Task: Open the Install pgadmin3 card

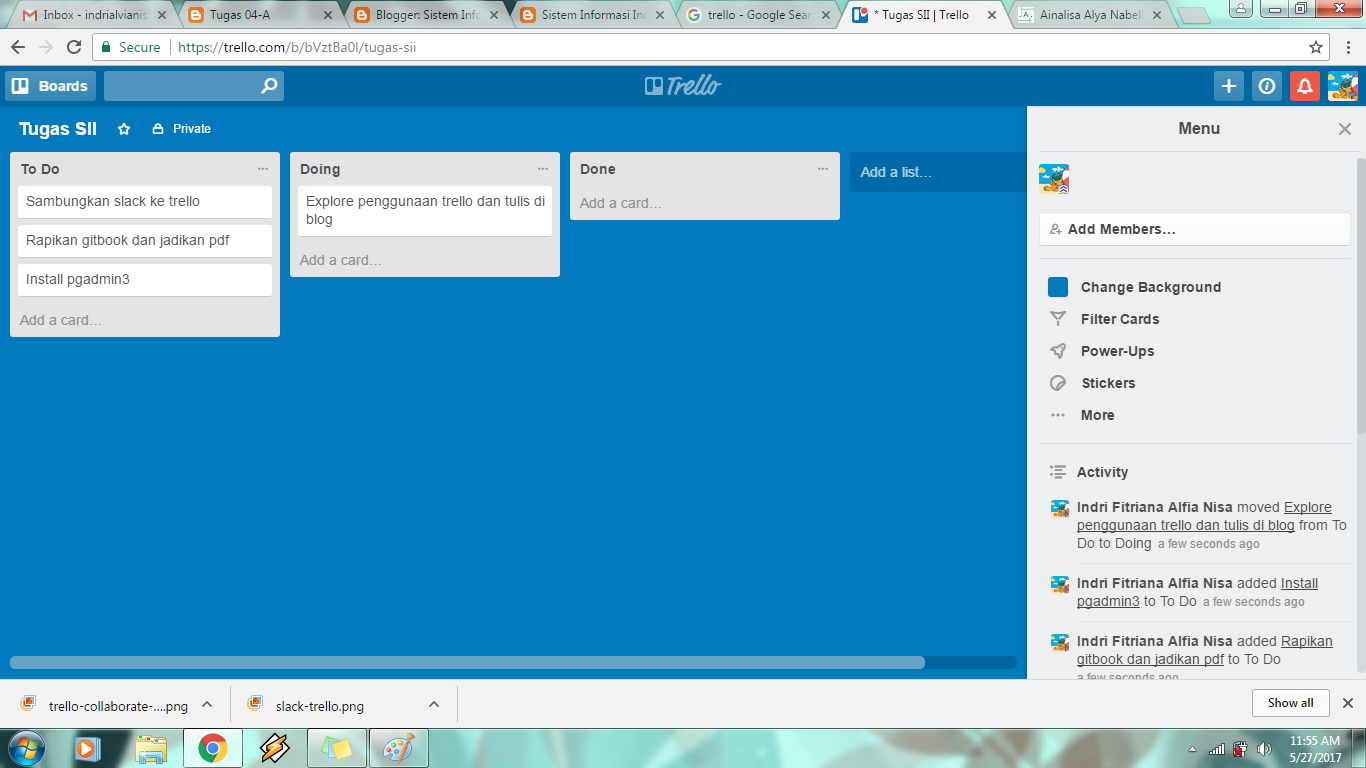Action: click(x=145, y=280)
